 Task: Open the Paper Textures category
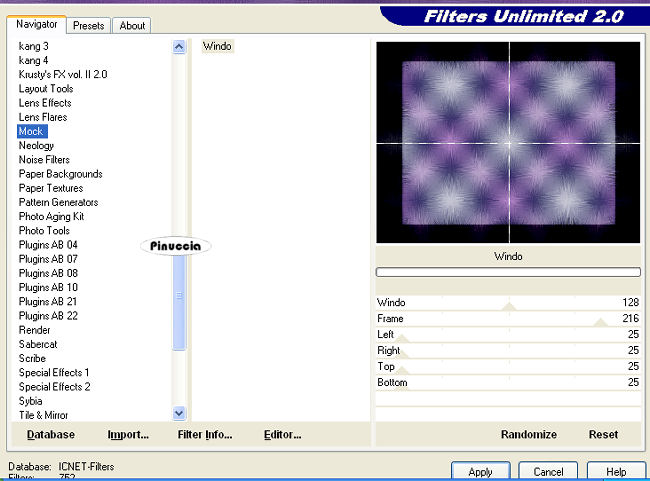pyautogui.click(x=51, y=188)
